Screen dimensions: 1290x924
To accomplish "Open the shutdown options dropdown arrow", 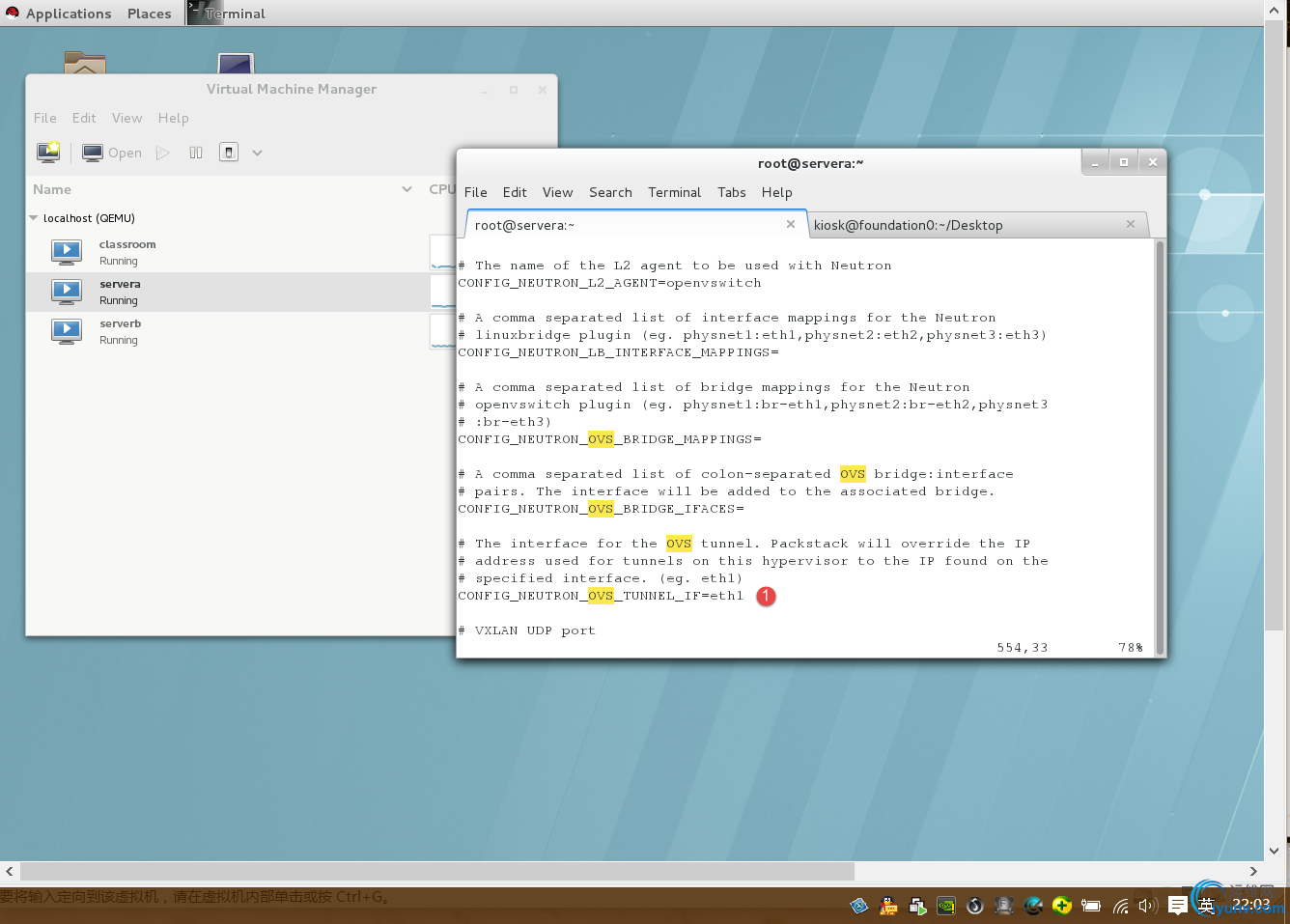I will pyautogui.click(x=258, y=153).
